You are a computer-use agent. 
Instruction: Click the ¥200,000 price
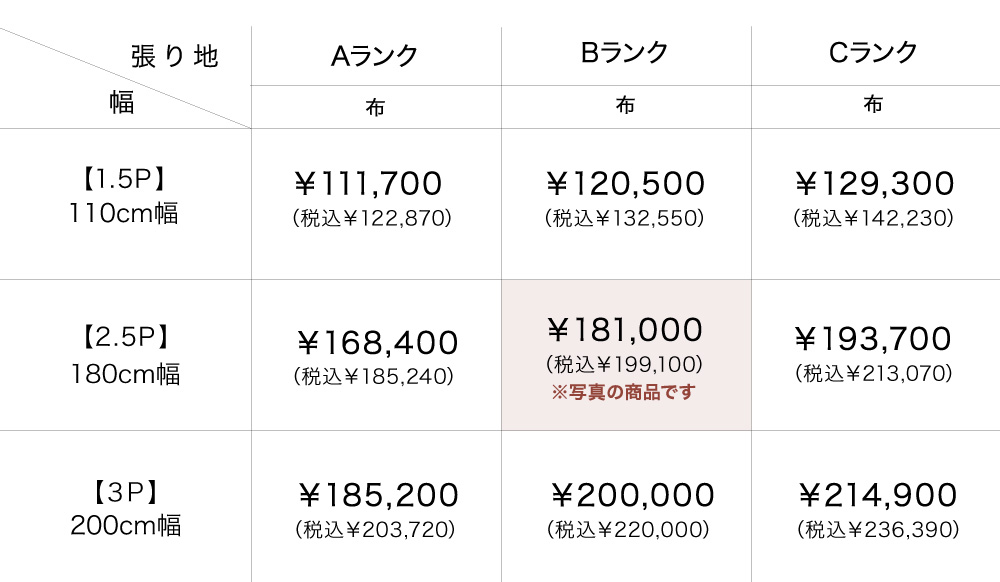632,495
